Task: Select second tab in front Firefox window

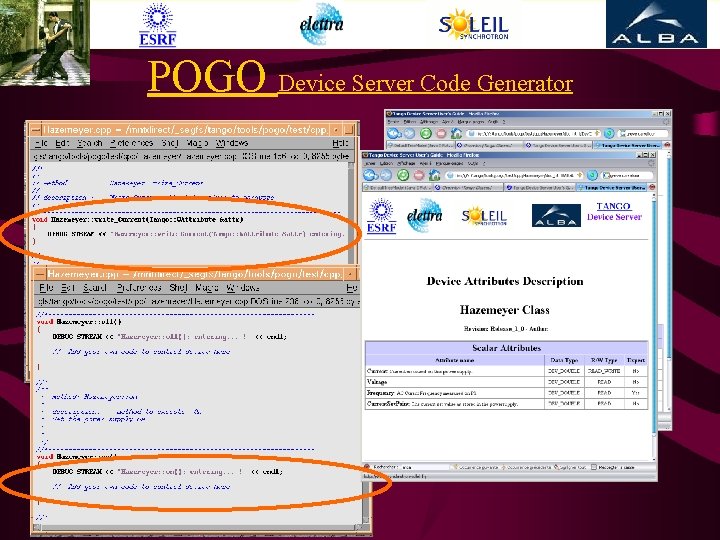Action: pos(468,187)
